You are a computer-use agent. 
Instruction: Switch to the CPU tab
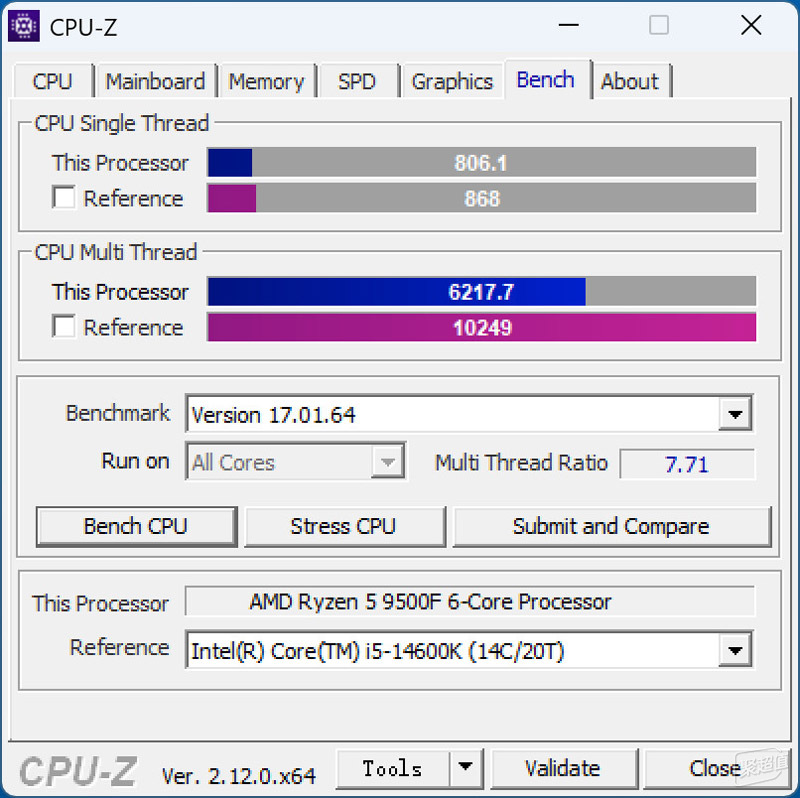point(53,82)
